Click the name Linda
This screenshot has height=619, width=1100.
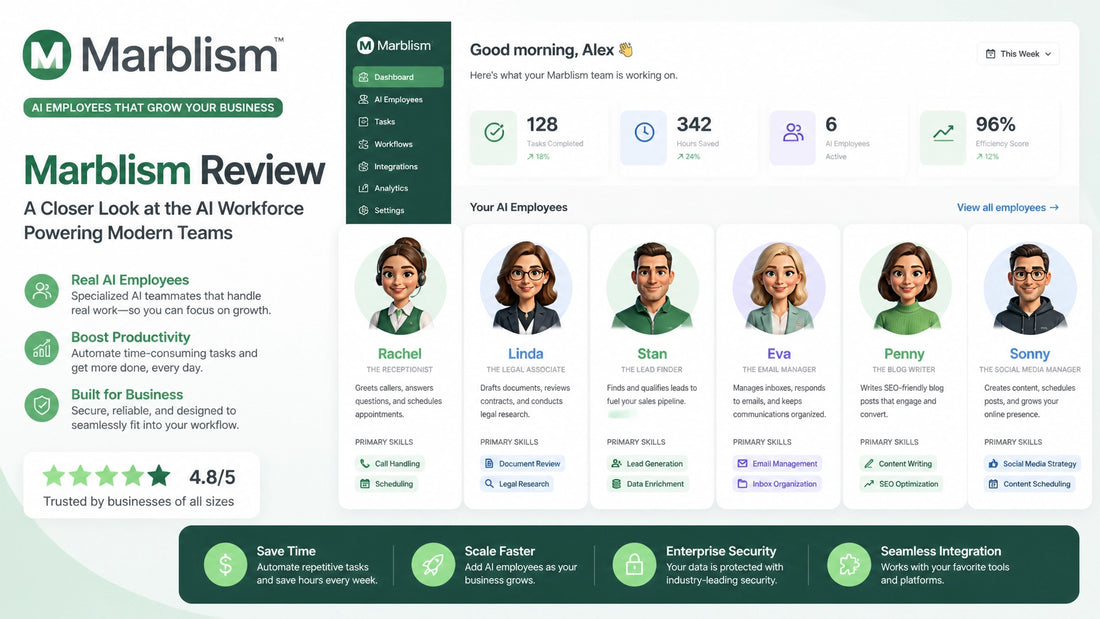pos(525,354)
